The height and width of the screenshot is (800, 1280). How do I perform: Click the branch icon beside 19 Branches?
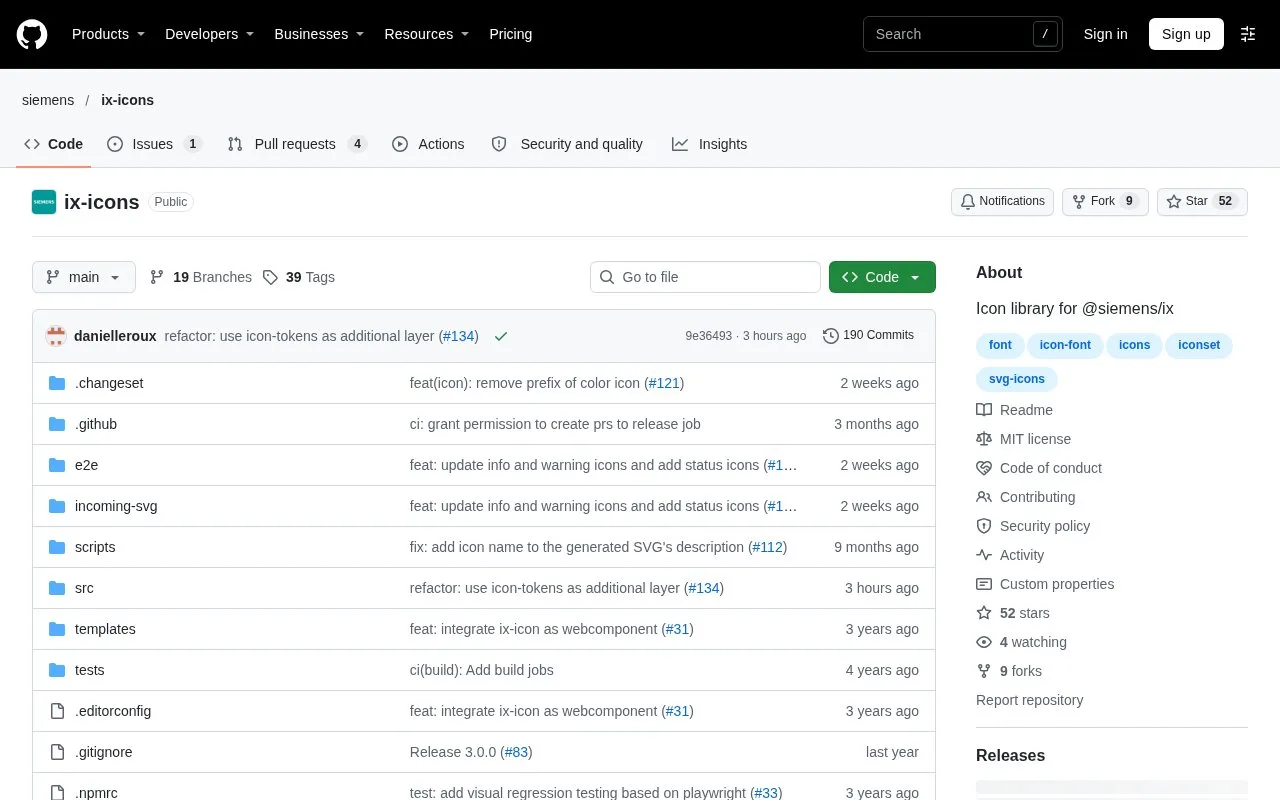(x=157, y=277)
